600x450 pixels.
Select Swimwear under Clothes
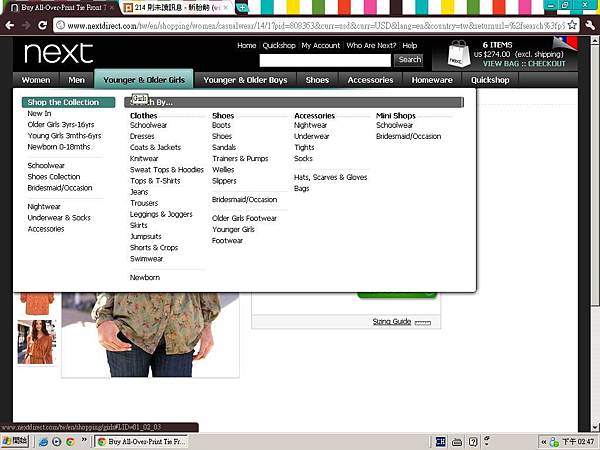[146, 259]
